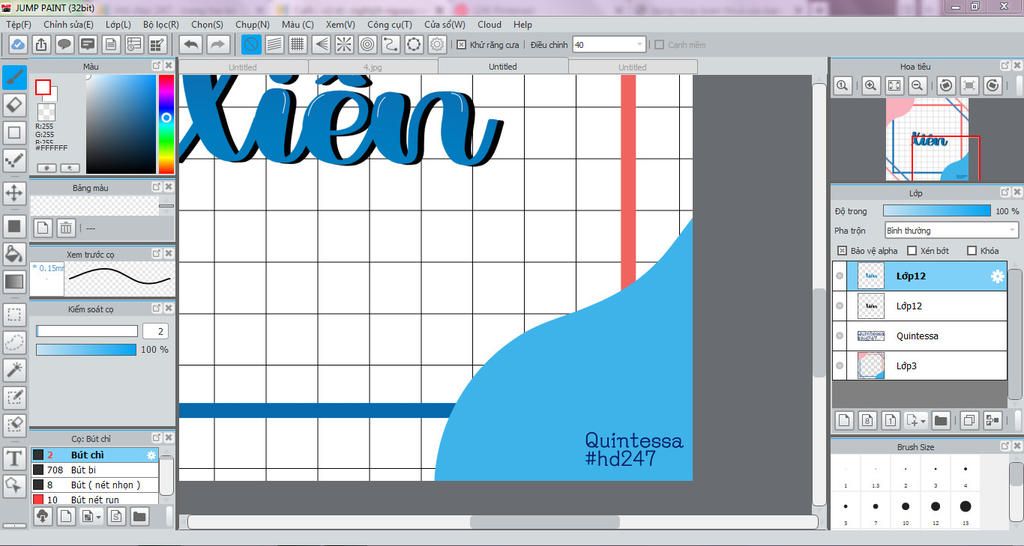1024x546 pixels.
Task: Create a new layer in Lớp panel
Action: point(844,421)
